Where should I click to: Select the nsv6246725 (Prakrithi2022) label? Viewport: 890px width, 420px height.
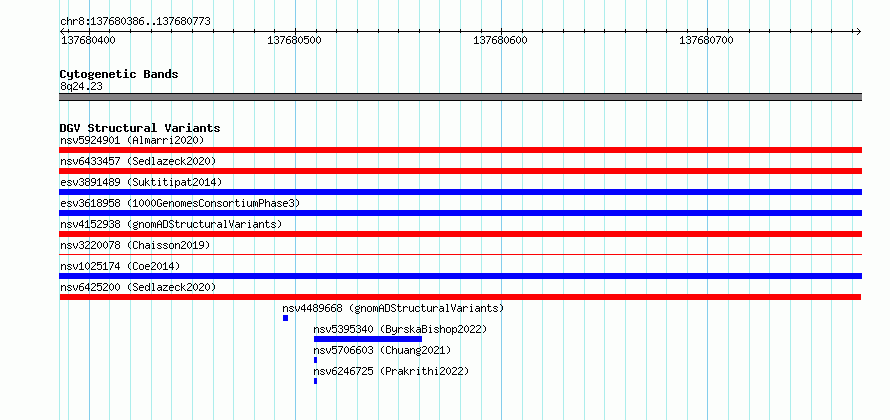point(391,371)
